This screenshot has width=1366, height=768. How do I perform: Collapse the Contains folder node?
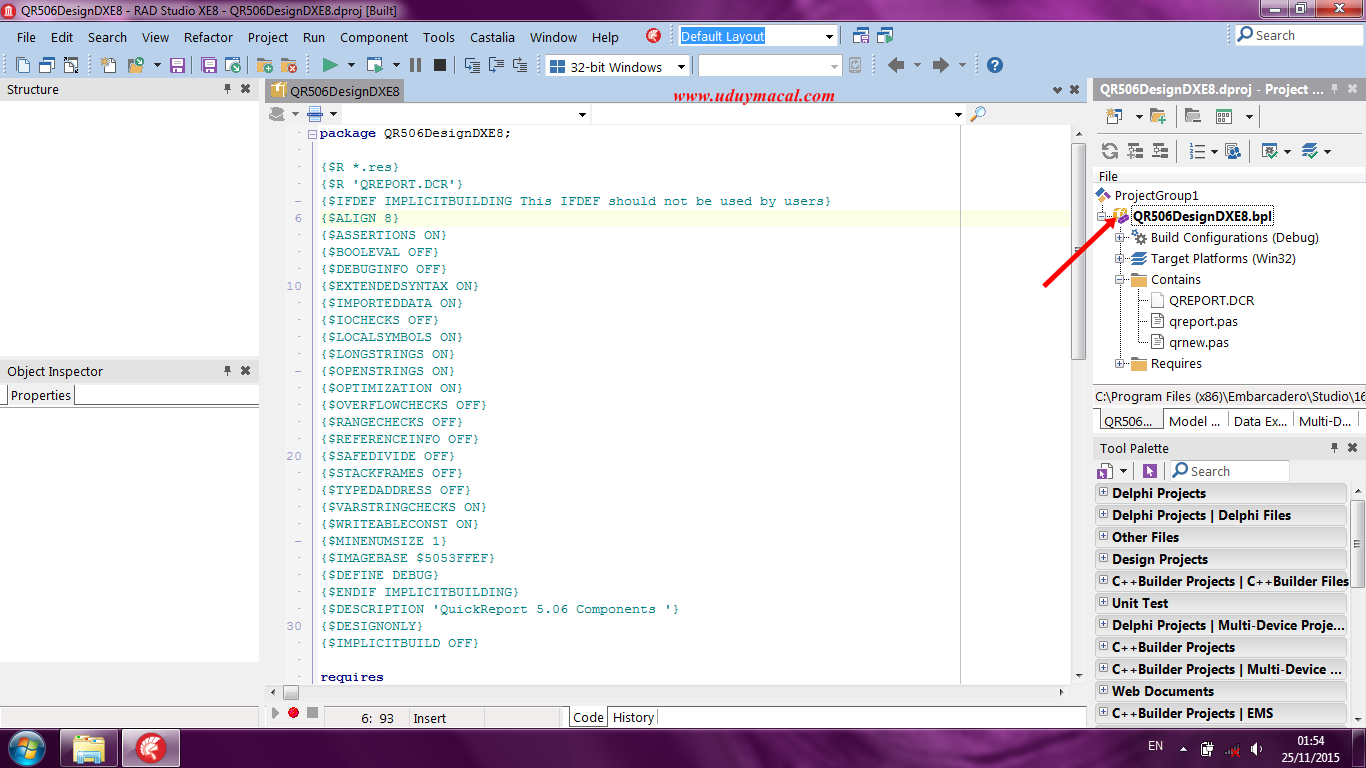point(1120,280)
